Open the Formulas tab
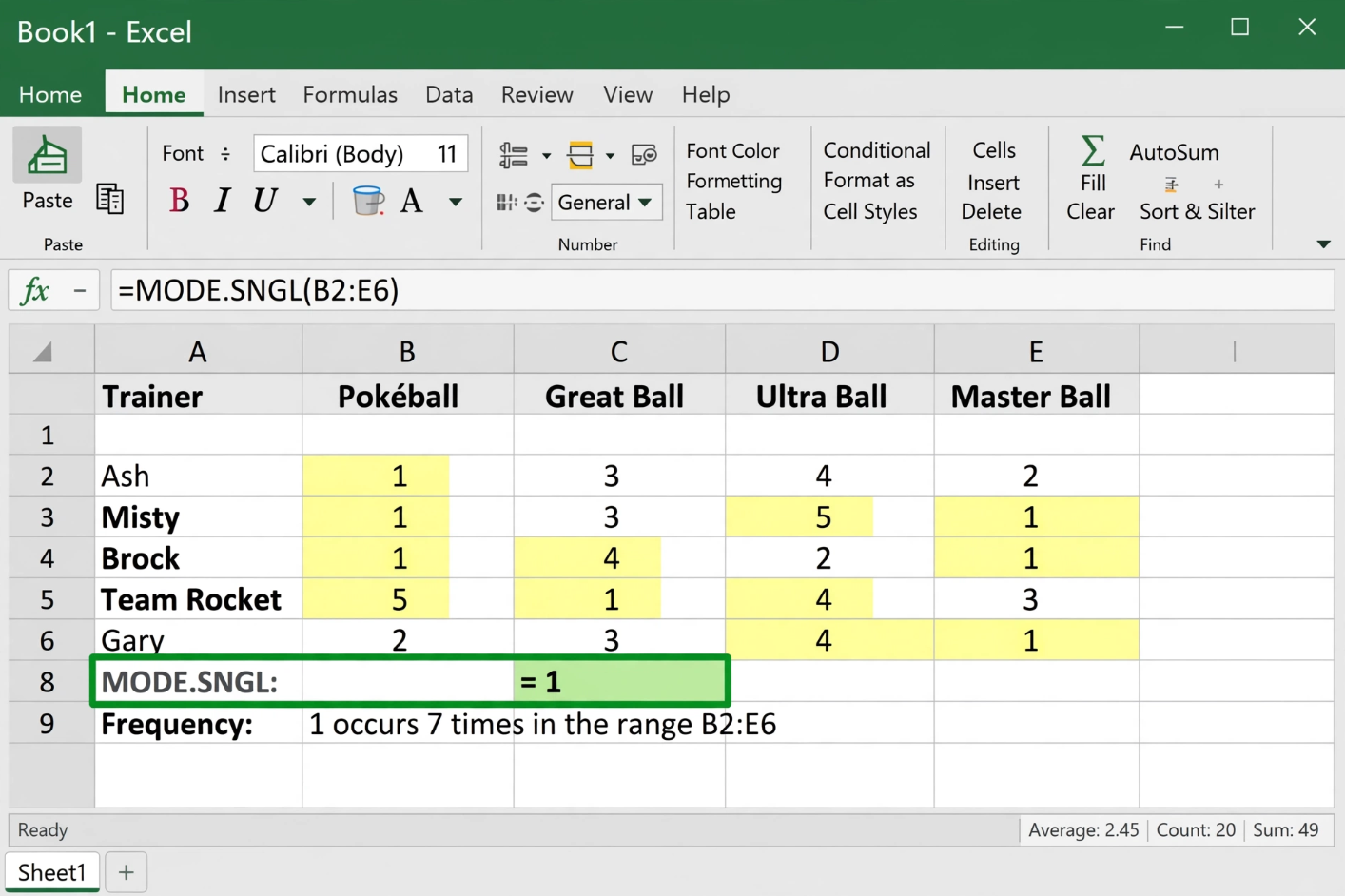Screen dimensions: 1345x896 tap(350, 94)
